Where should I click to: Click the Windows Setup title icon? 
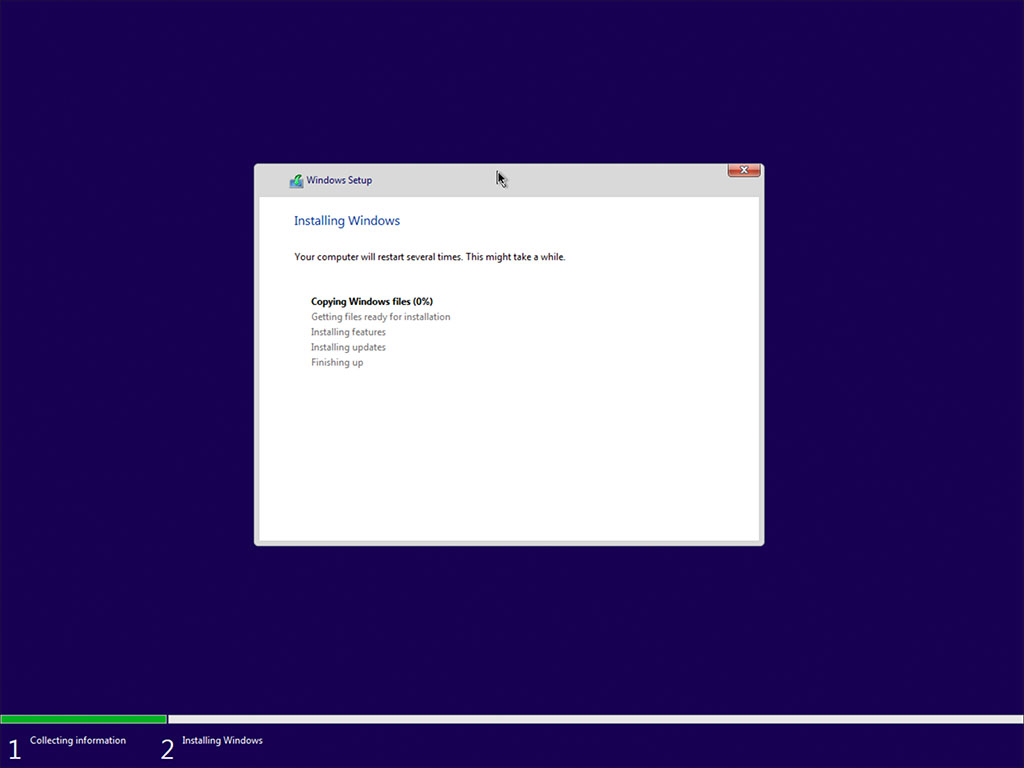click(296, 181)
